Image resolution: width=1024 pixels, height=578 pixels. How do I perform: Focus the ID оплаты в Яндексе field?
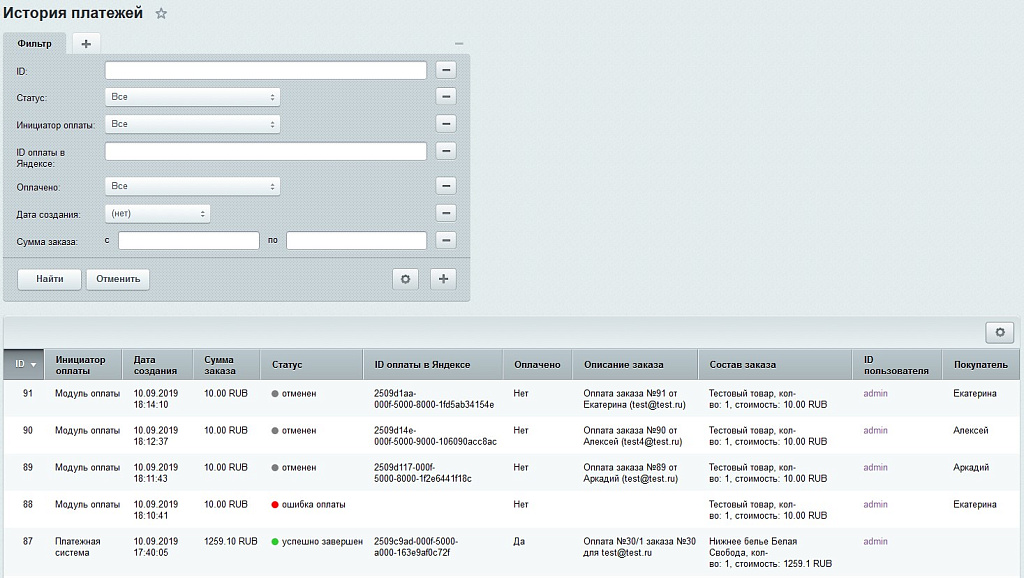[x=266, y=151]
